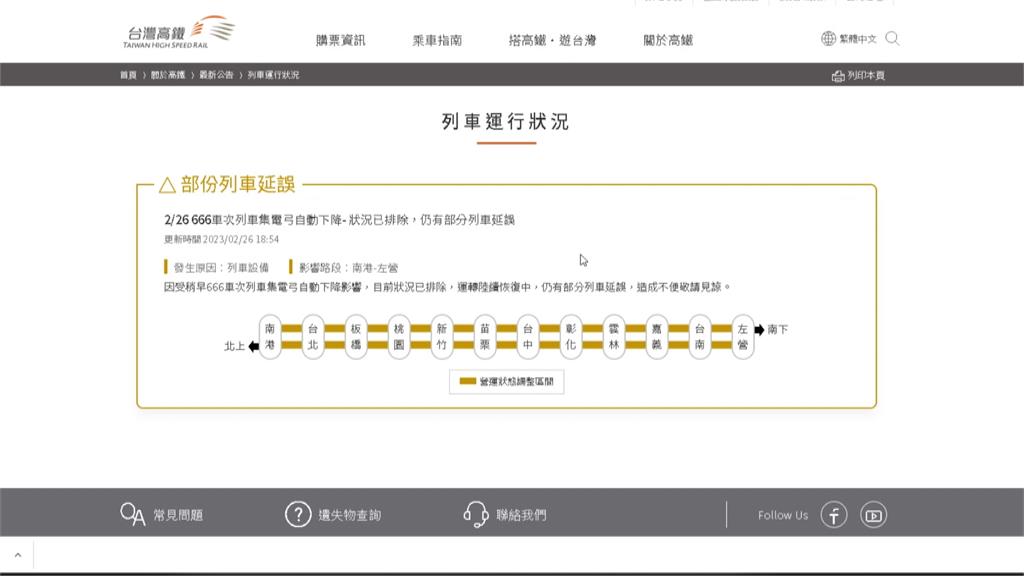Screen dimensions: 1024x576
Task: Click the 2/26 666車次 announcement title
Action: click(339, 220)
